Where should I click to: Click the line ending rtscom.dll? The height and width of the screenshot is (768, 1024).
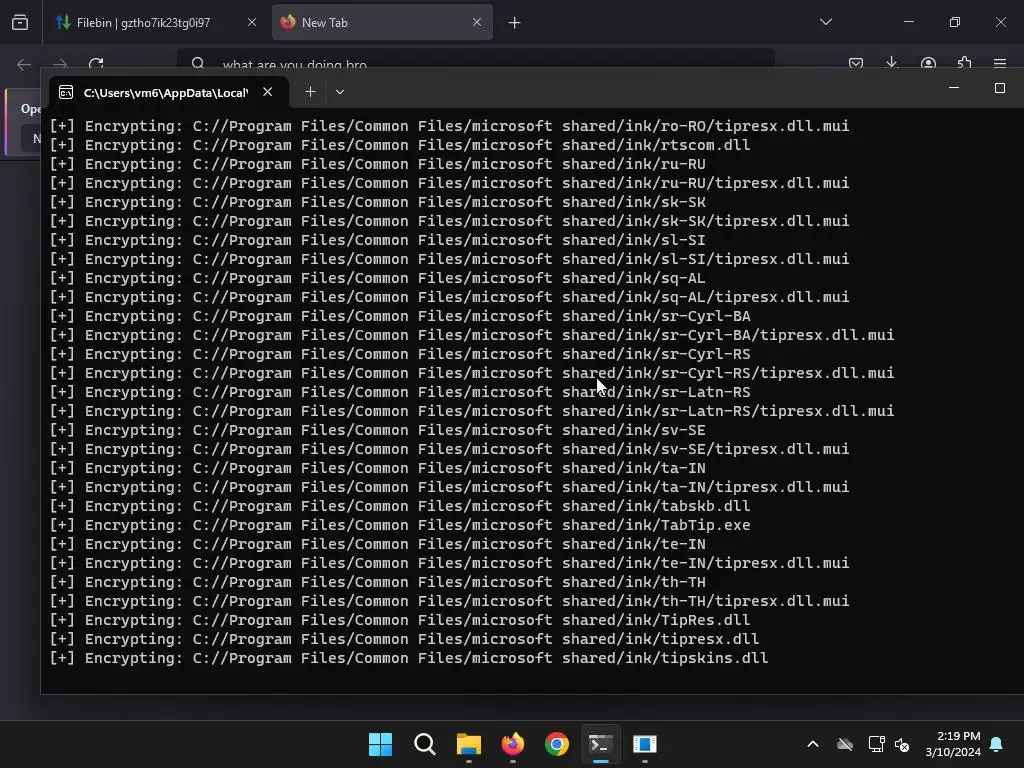coord(400,145)
